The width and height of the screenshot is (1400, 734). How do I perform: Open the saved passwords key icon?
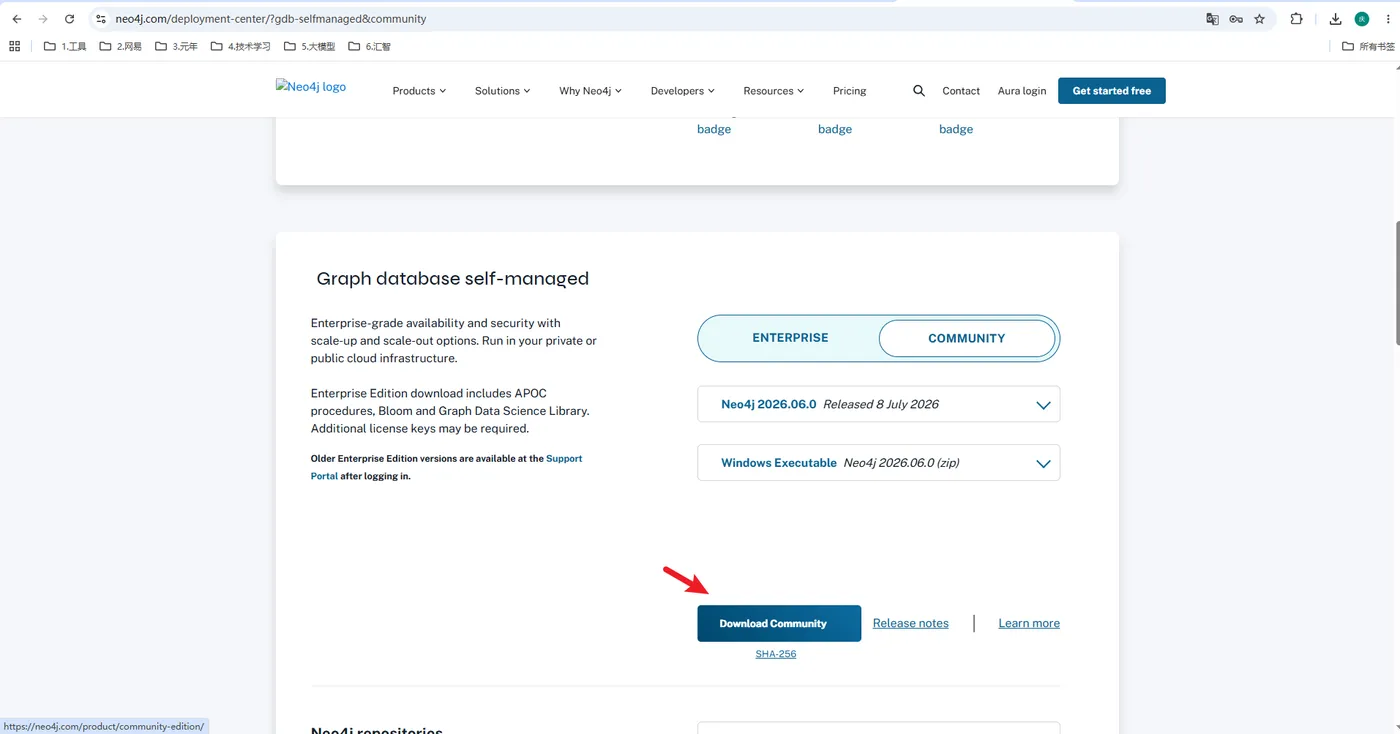[x=1236, y=19]
